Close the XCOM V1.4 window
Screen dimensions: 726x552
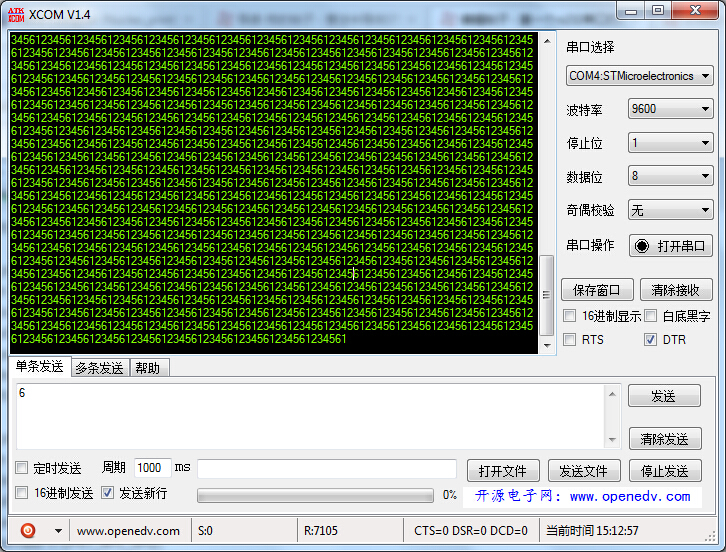[x=695, y=11]
